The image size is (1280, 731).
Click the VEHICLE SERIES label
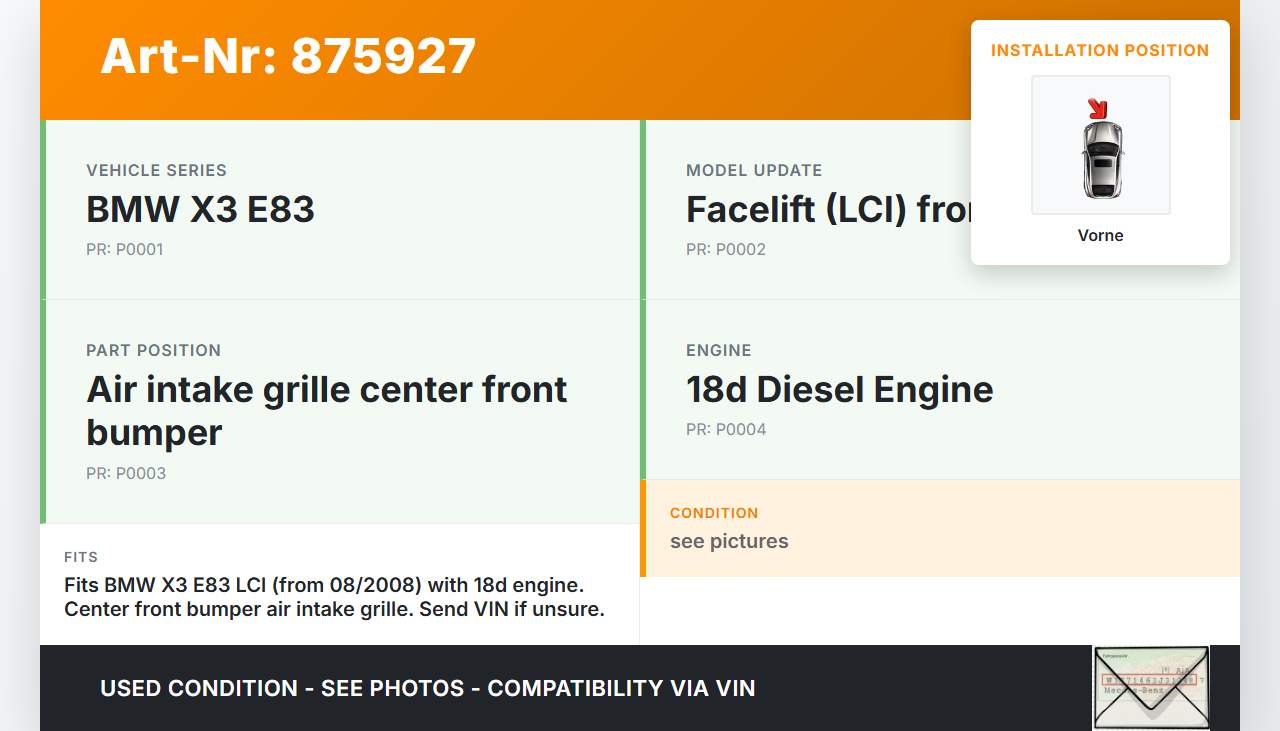tap(156, 170)
